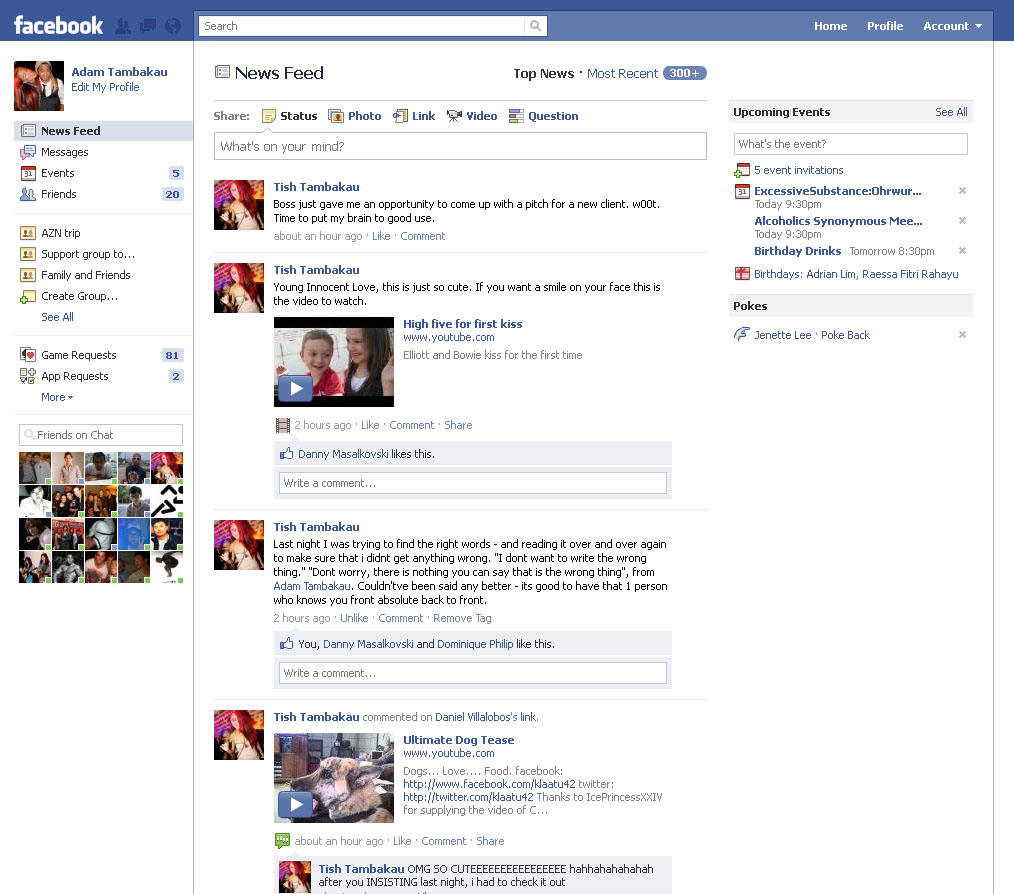The height and width of the screenshot is (894, 1014).
Task: Click the What's on your mind box
Action: [x=460, y=146]
